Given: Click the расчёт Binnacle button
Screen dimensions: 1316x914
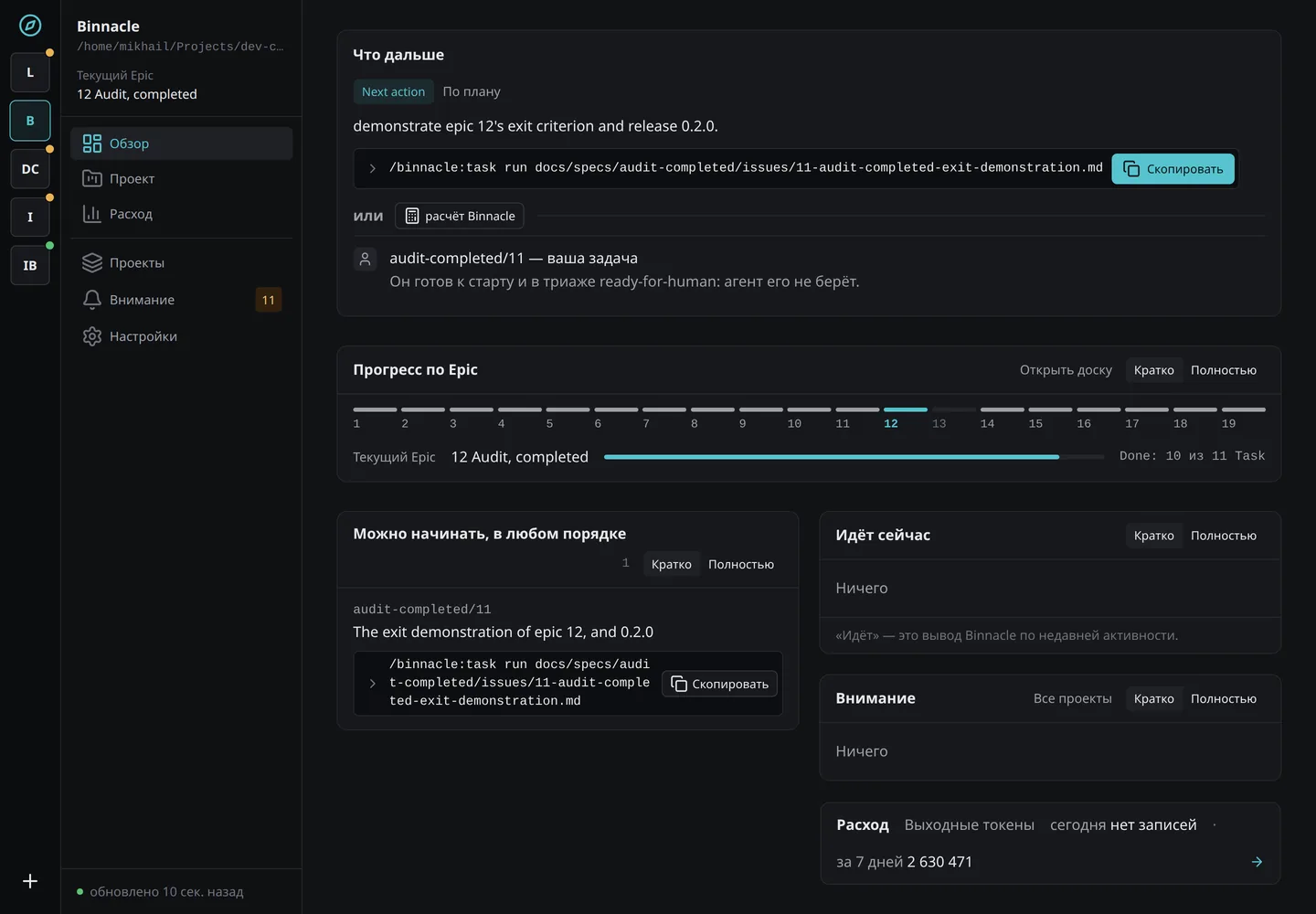Looking at the screenshot, I should pyautogui.click(x=460, y=216).
